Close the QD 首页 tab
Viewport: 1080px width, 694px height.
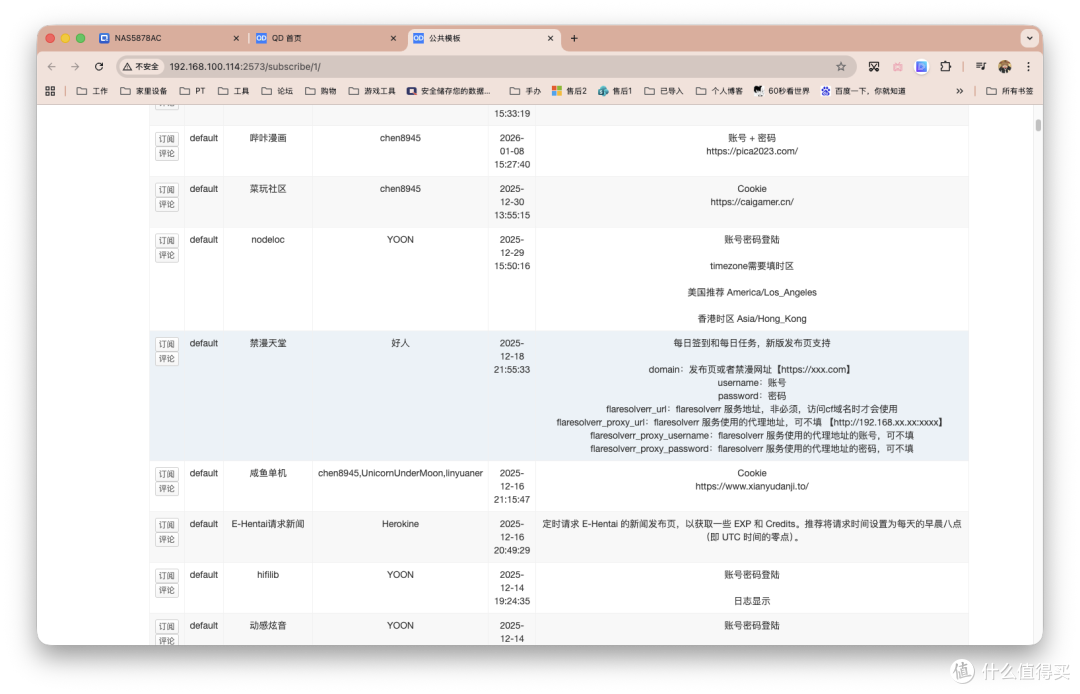(393, 39)
